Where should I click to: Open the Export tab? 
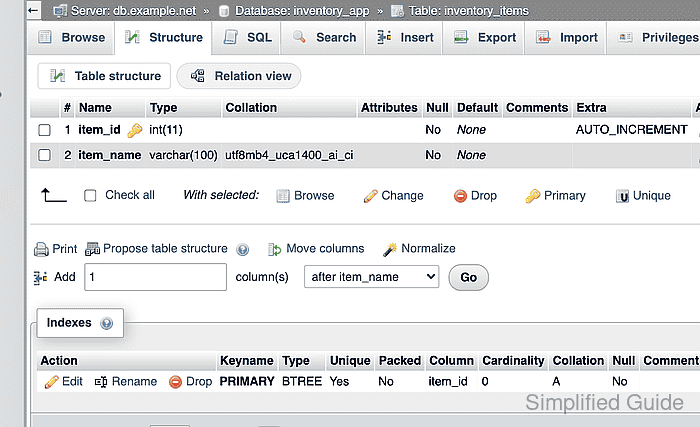484,38
